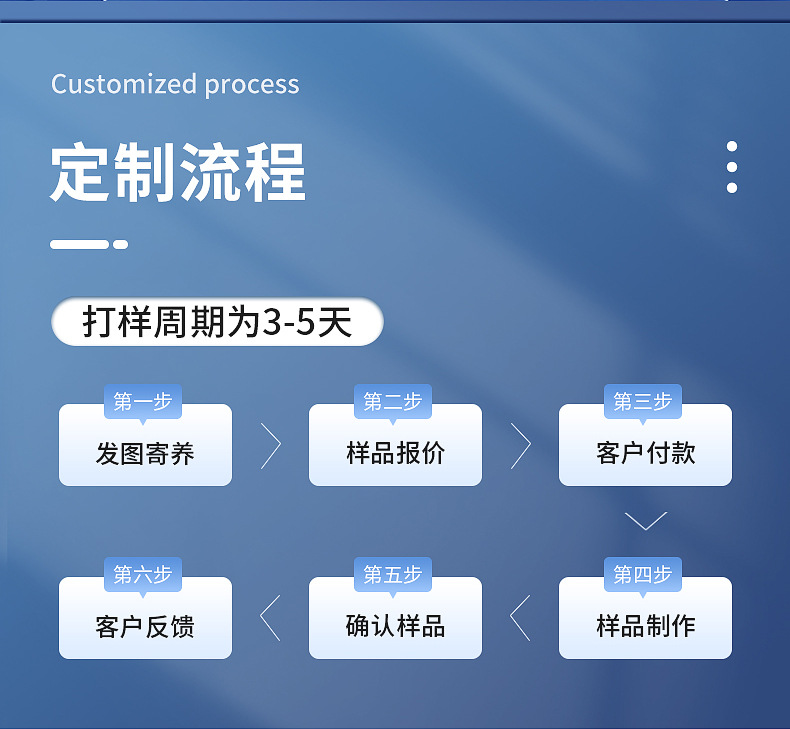The width and height of the screenshot is (790, 729).
Task: Click left arrow between 确认样品 and 客户反馈
Action: [x=270, y=618]
